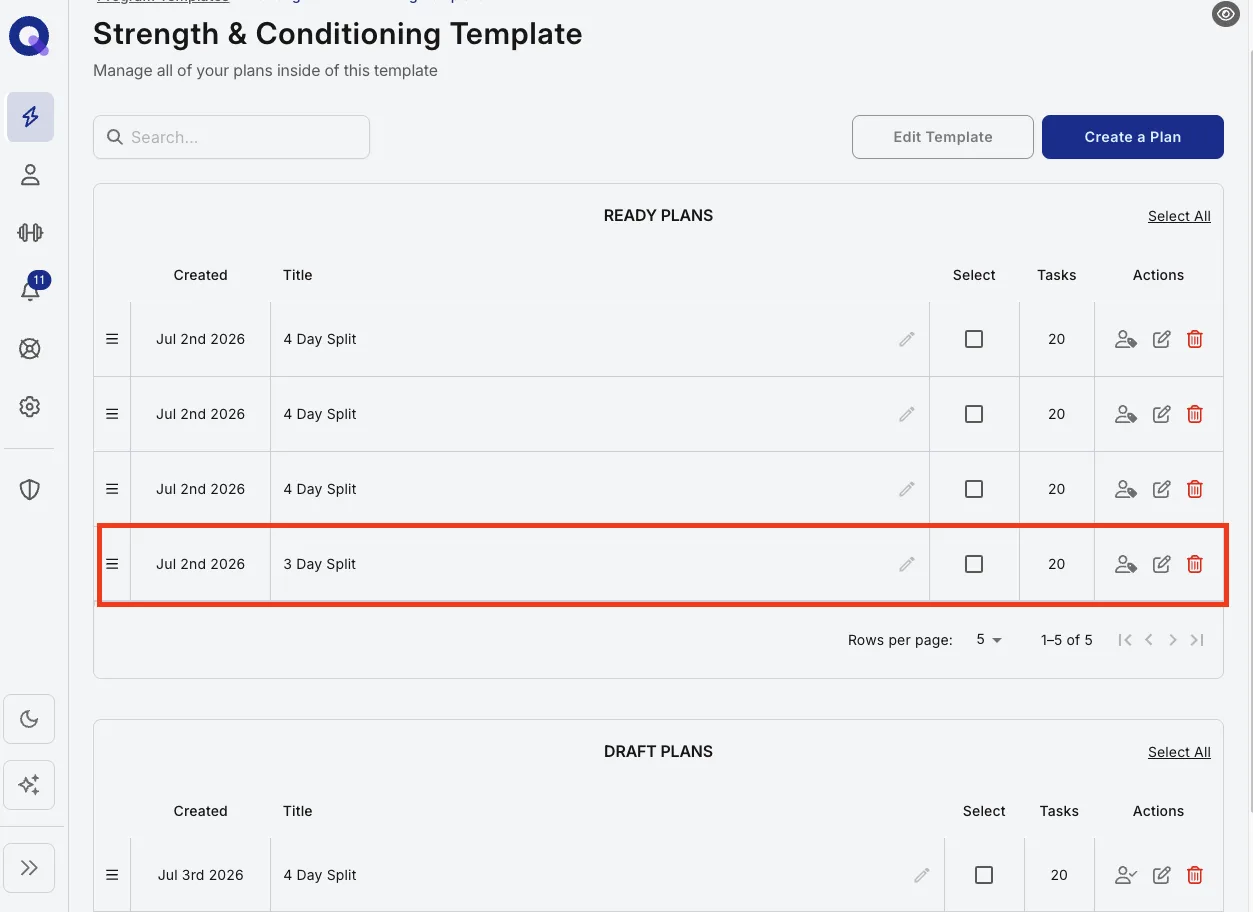Open the editor for the second Ready Plans 4 Day Split
Viewport: 1253px width, 912px height.
(1161, 414)
